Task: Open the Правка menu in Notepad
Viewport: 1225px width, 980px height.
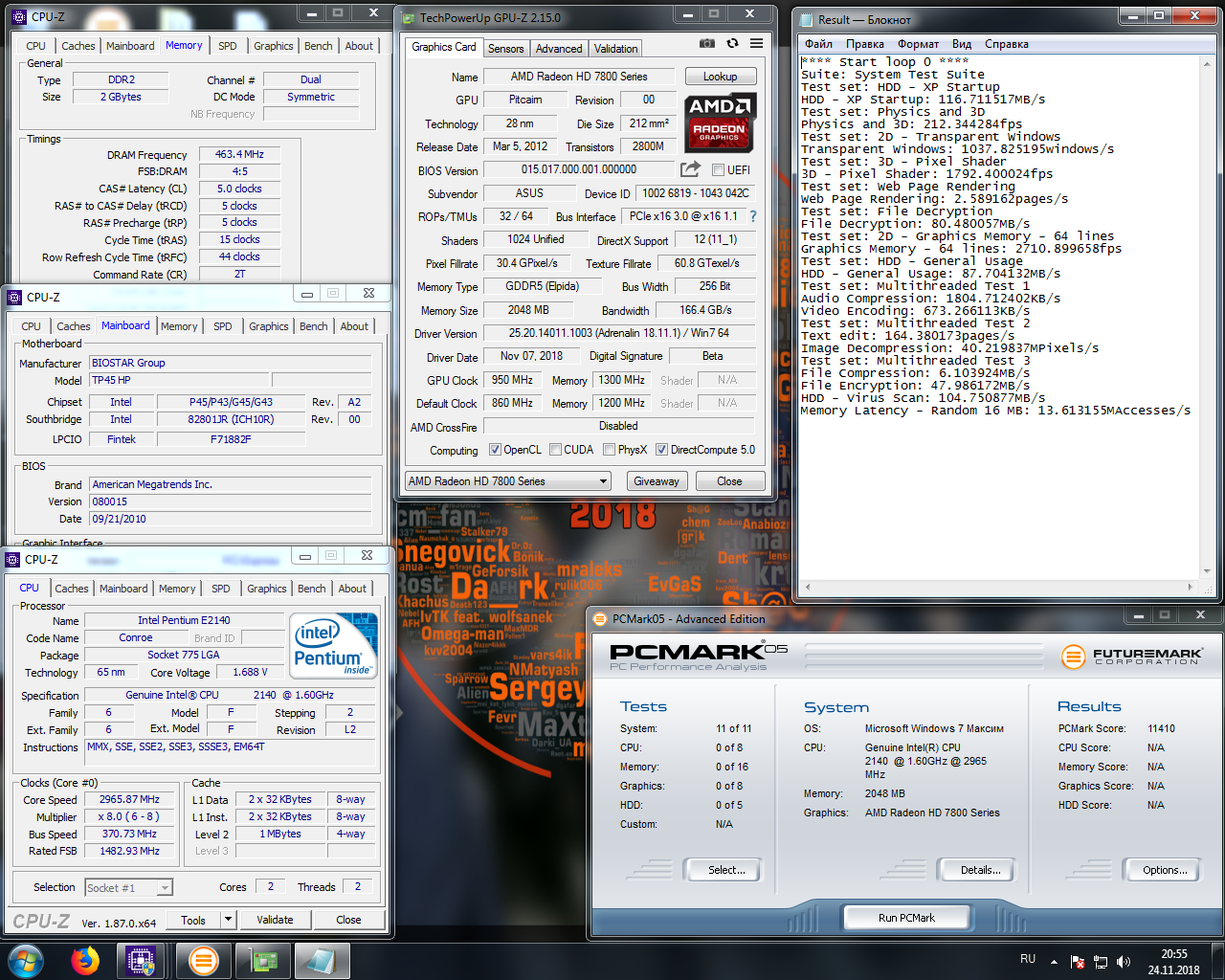Action: (x=864, y=44)
